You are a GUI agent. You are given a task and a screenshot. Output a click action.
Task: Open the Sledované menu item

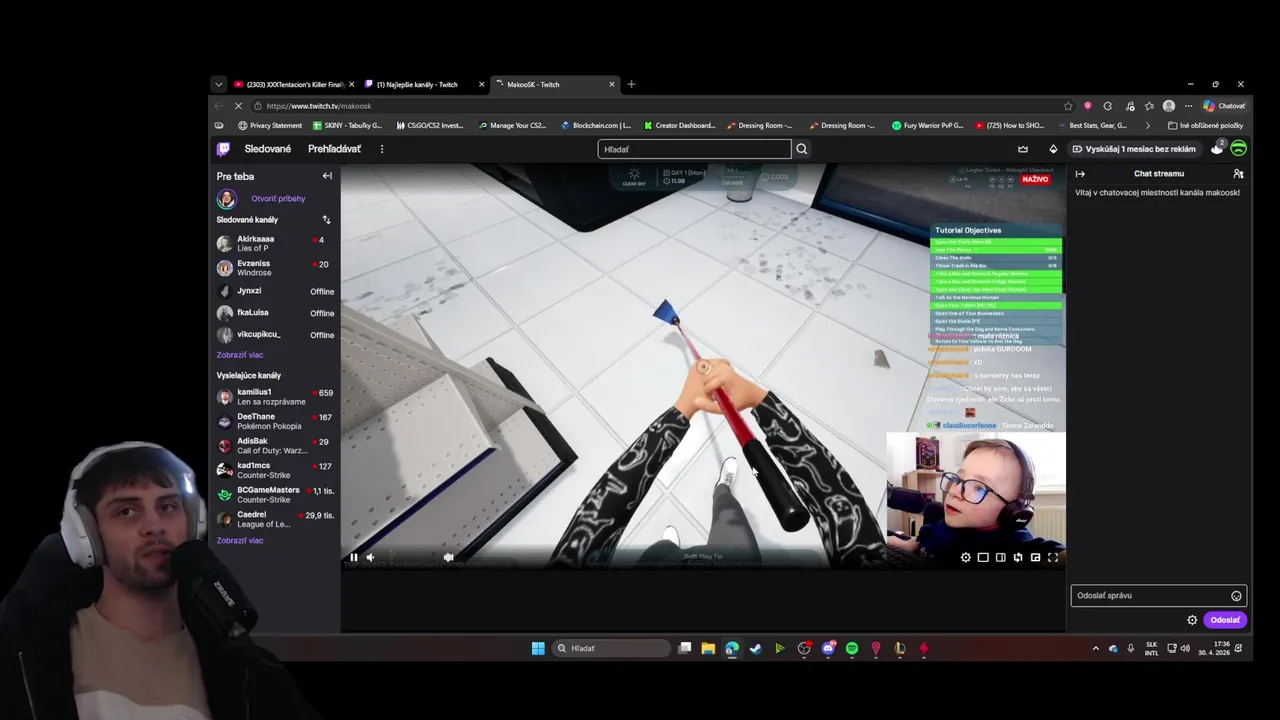point(268,149)
